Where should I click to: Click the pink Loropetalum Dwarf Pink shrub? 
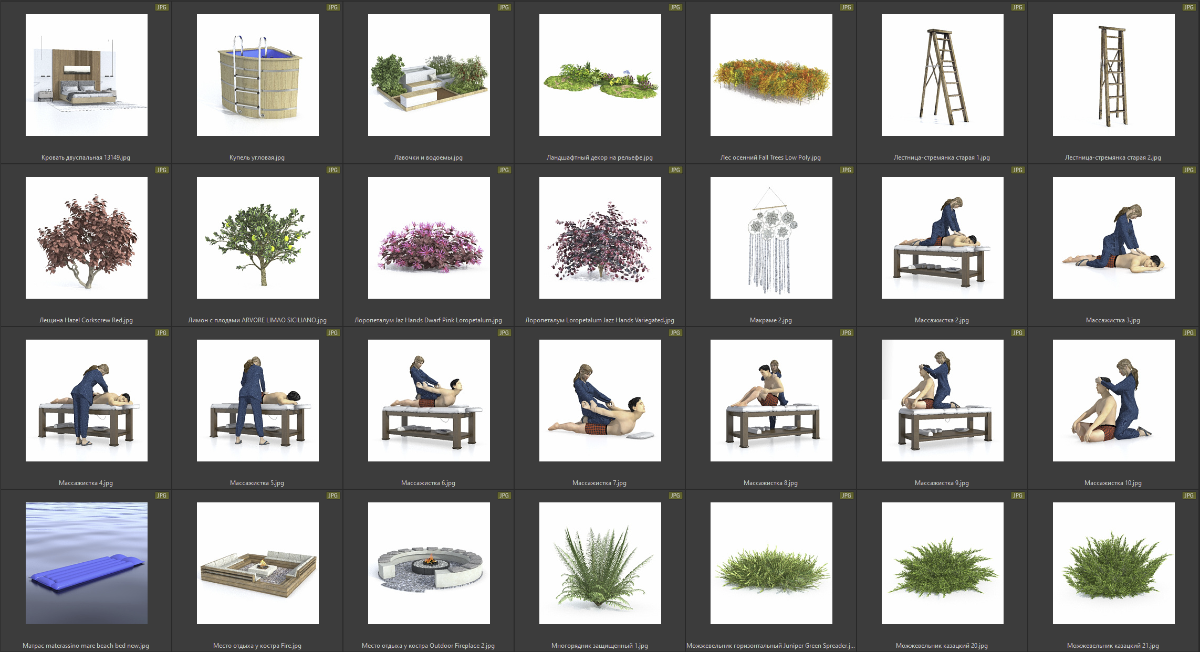428,238
